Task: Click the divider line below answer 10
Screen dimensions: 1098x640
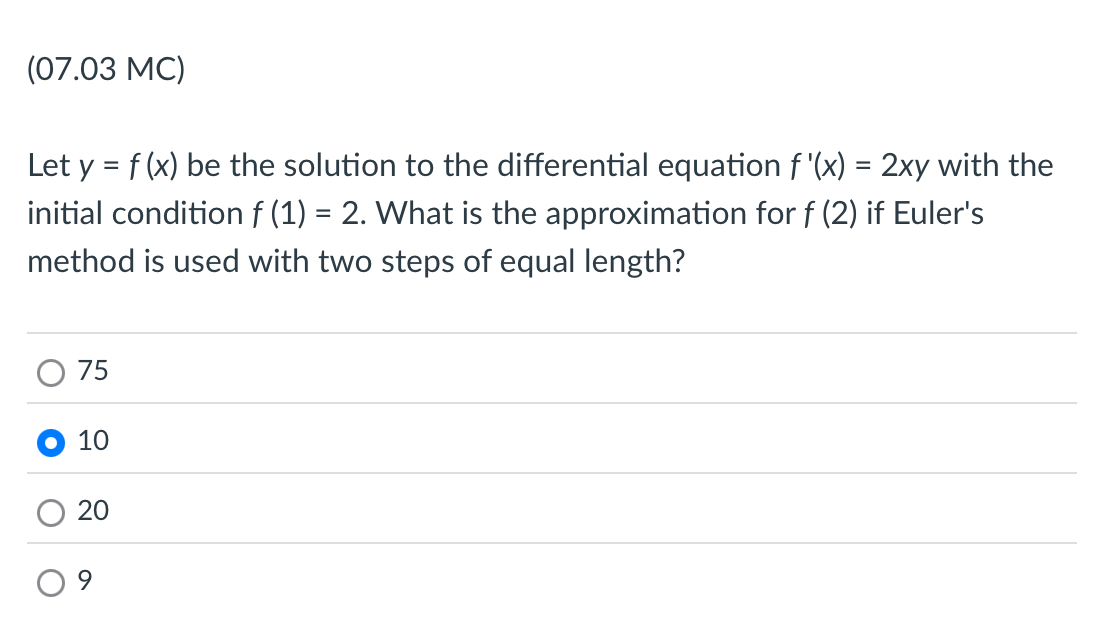Action: pos(548,475)
